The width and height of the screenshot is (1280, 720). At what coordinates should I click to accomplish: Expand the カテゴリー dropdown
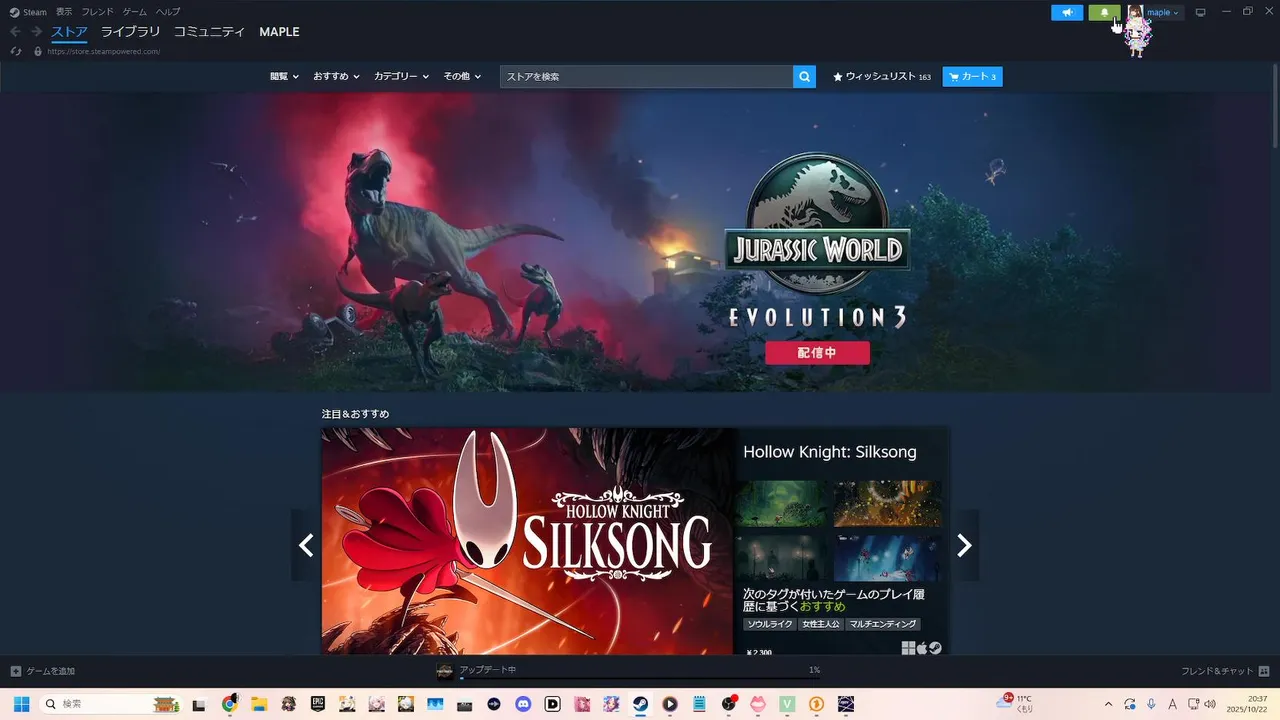(x=401, y=76)
